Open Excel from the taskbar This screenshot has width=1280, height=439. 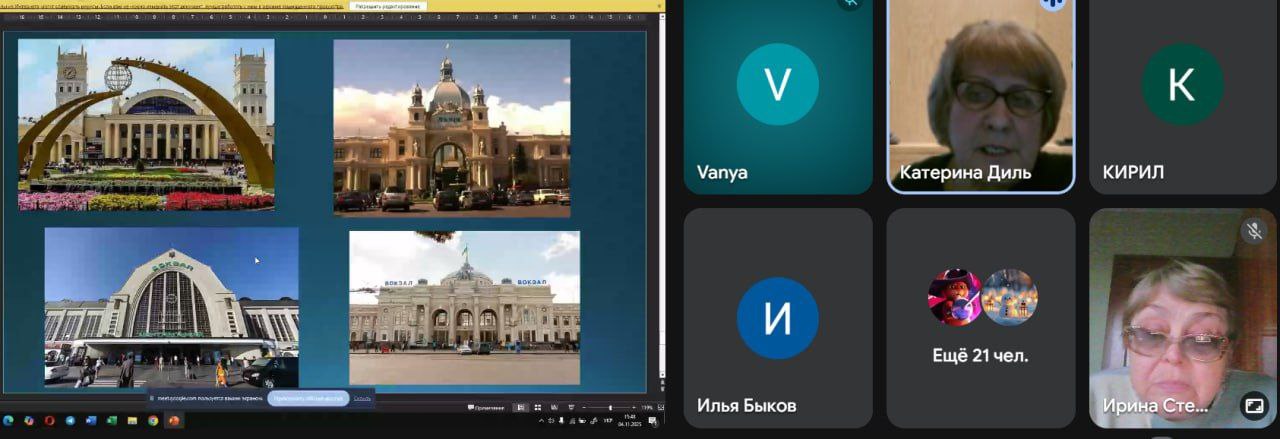pos(112,420)
